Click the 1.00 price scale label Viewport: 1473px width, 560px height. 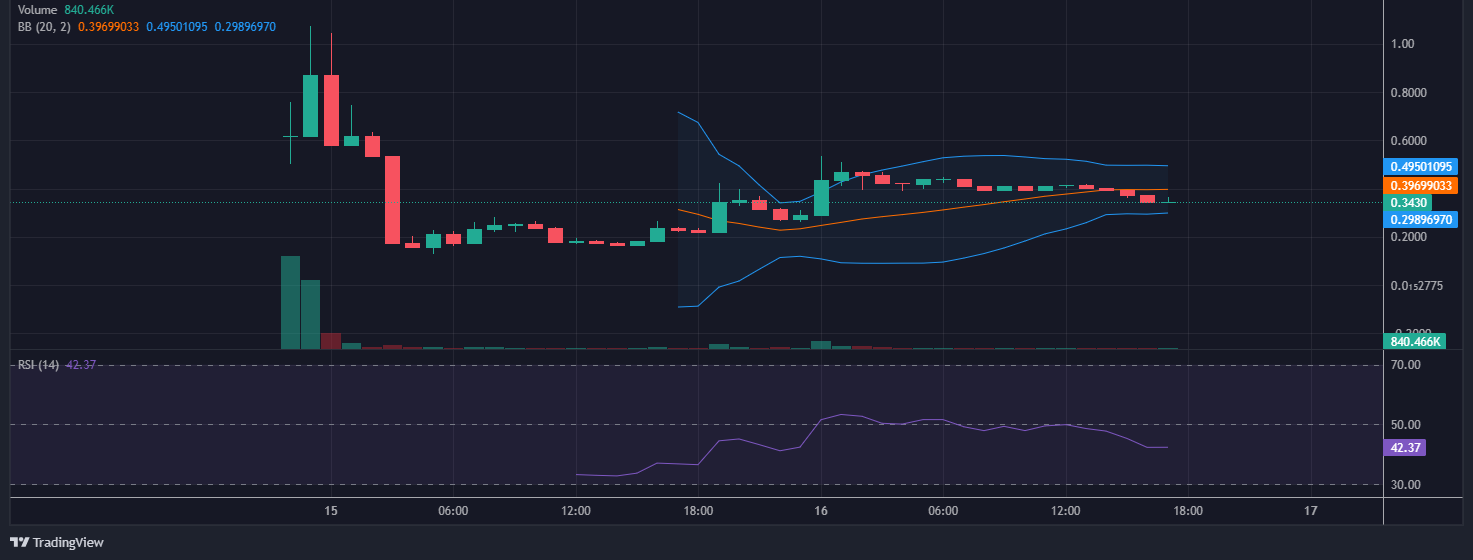[1402, 44]
